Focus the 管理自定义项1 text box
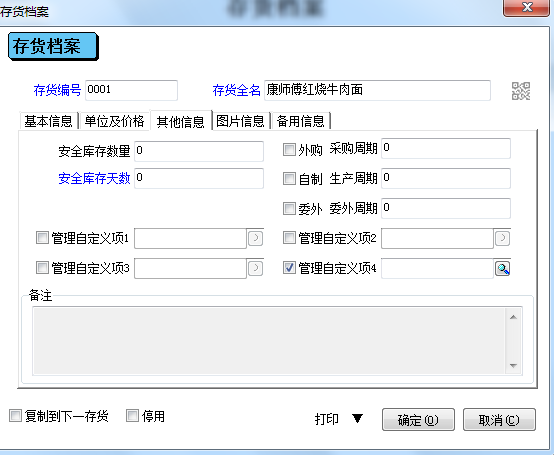 tap(190, 238)
